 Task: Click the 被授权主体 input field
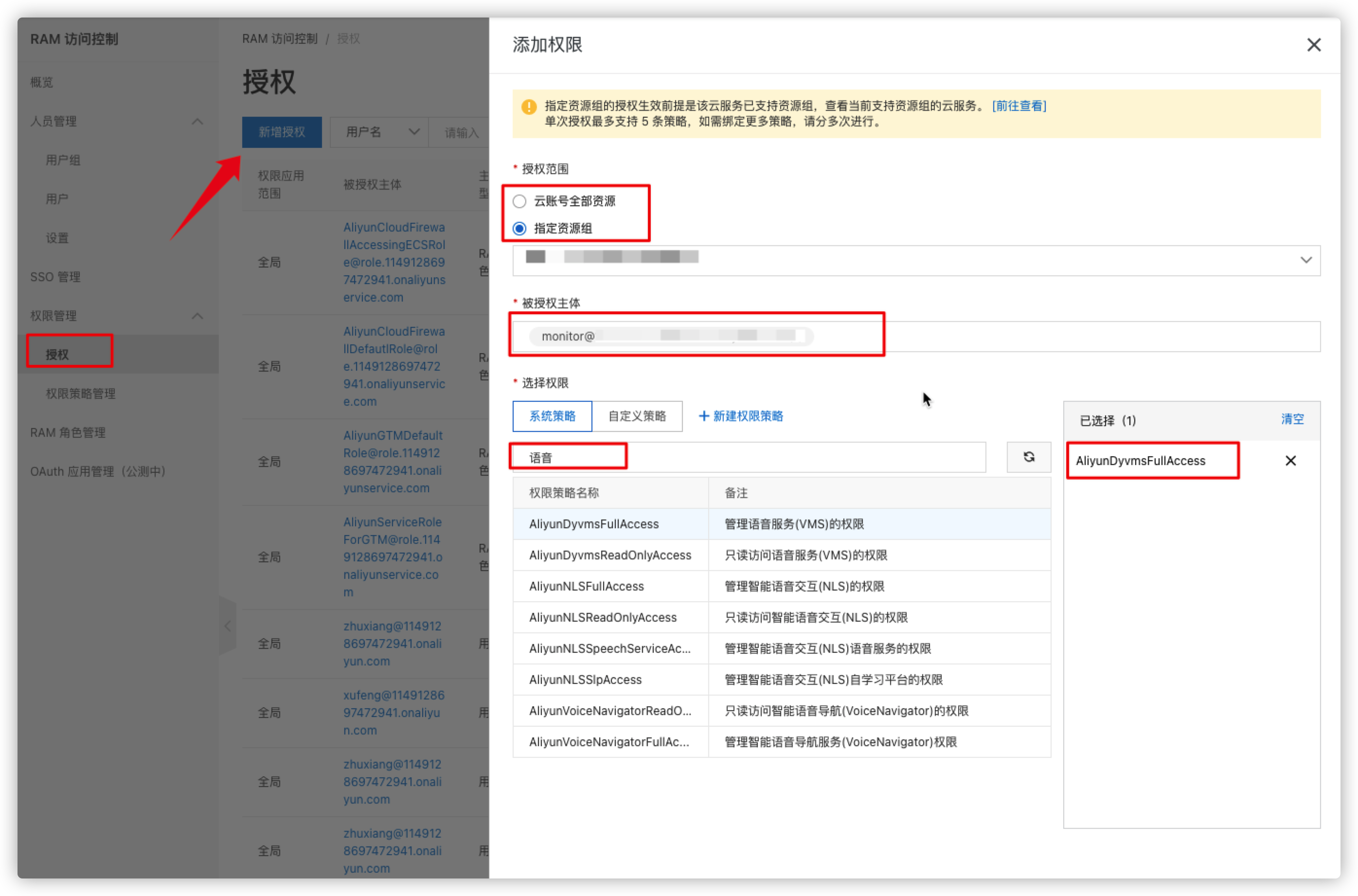[916, 336]
